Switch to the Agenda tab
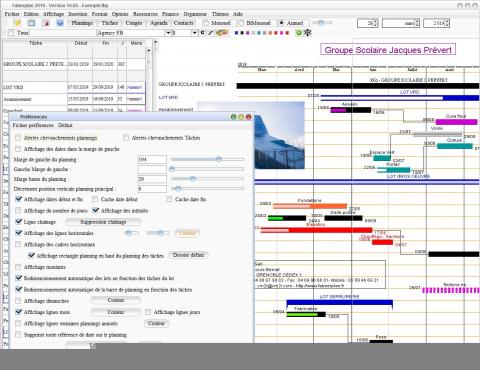 pos(159,23)
